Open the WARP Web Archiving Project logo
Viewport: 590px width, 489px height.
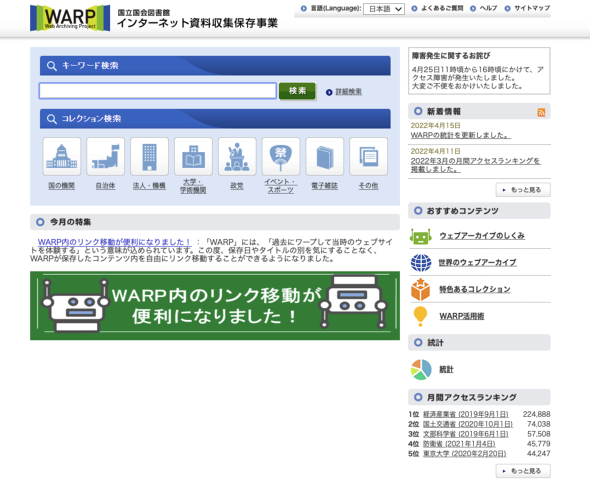[x=70, y=18]
